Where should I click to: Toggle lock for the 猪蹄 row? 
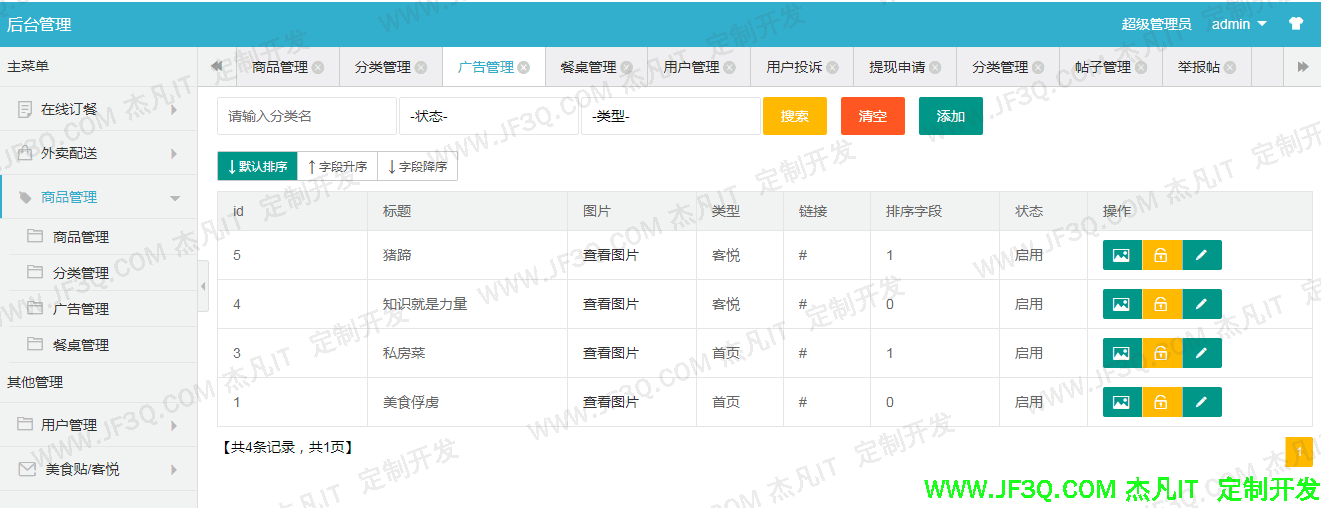pyautogui.click(x=1162, y=255)
